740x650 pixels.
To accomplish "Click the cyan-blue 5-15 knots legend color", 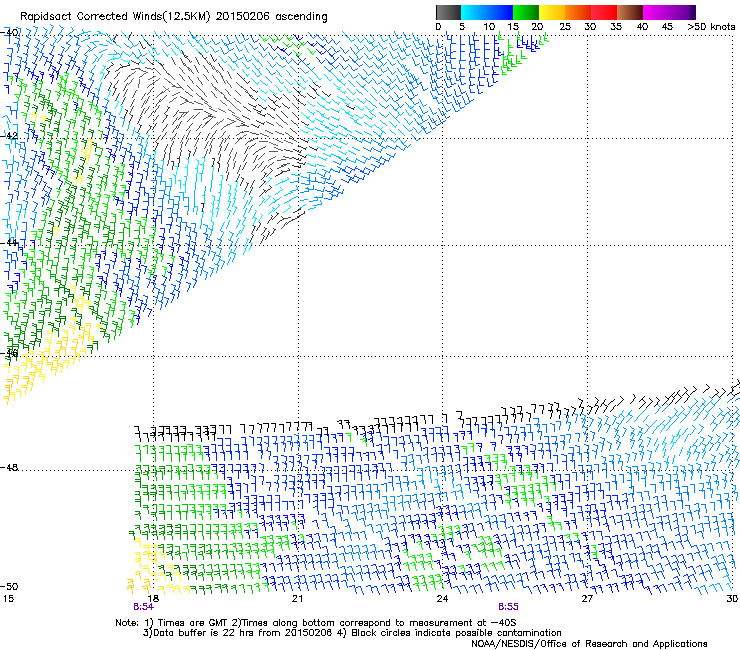I will 487,12.
